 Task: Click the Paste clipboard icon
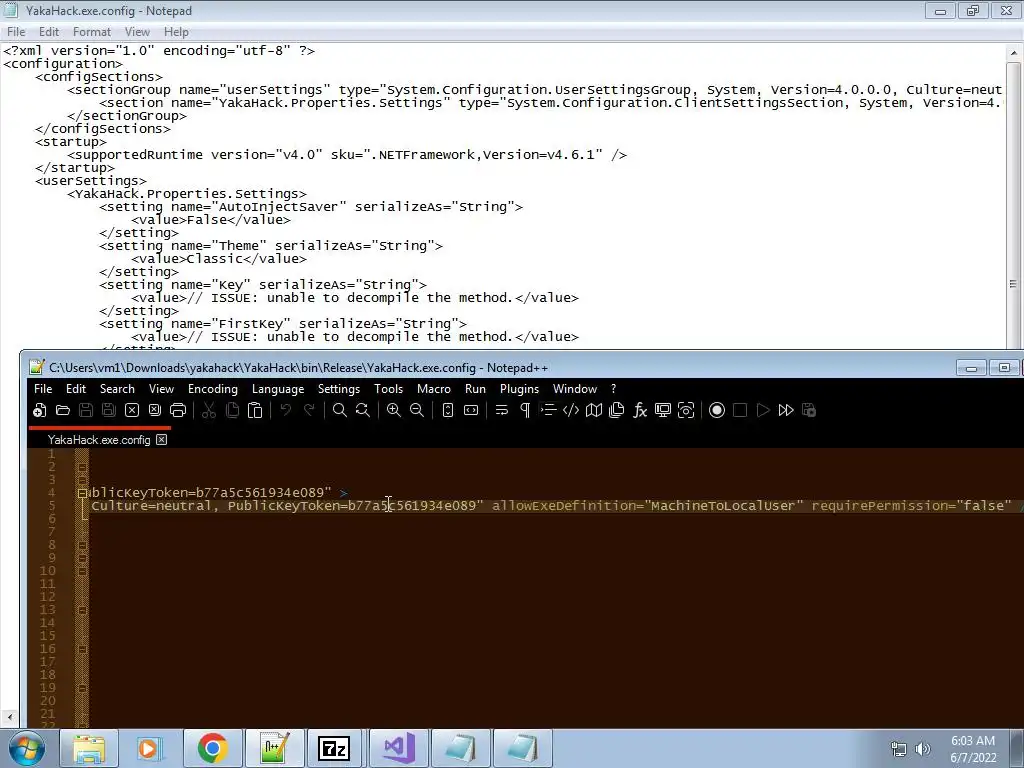pos(255,410)
